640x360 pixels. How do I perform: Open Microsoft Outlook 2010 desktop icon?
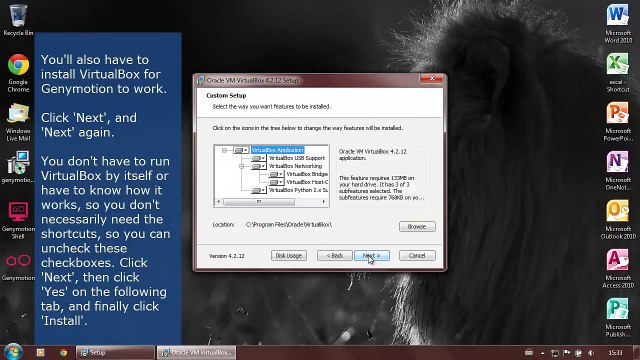click(618, 220)
